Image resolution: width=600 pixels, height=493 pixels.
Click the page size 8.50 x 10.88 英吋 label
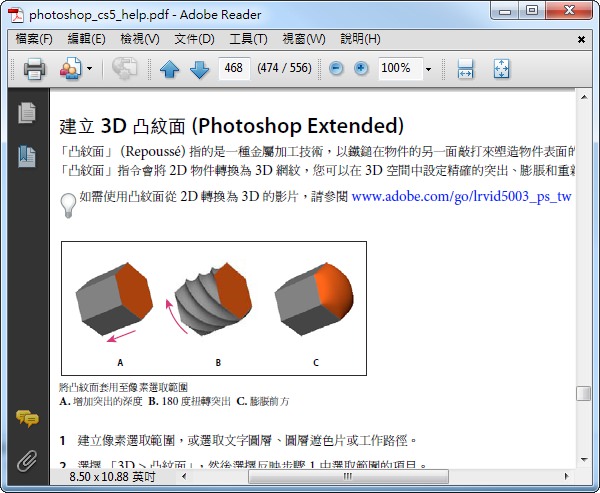pos(112,477)
